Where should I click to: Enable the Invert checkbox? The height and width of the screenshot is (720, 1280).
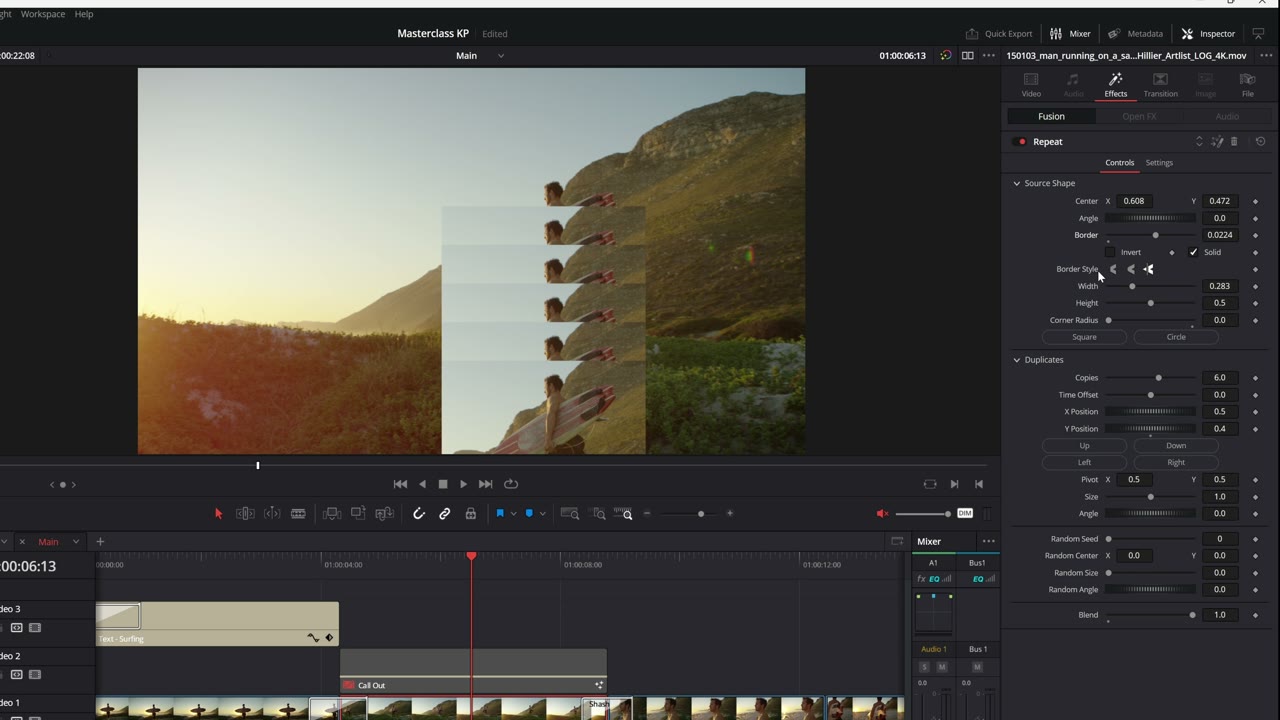pyautogui.click(x=1110, y=252)
